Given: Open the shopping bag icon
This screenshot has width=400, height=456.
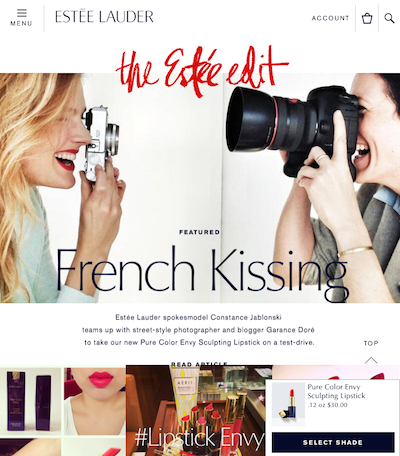Looking at the screenshot, I should (x=367, y=18).
